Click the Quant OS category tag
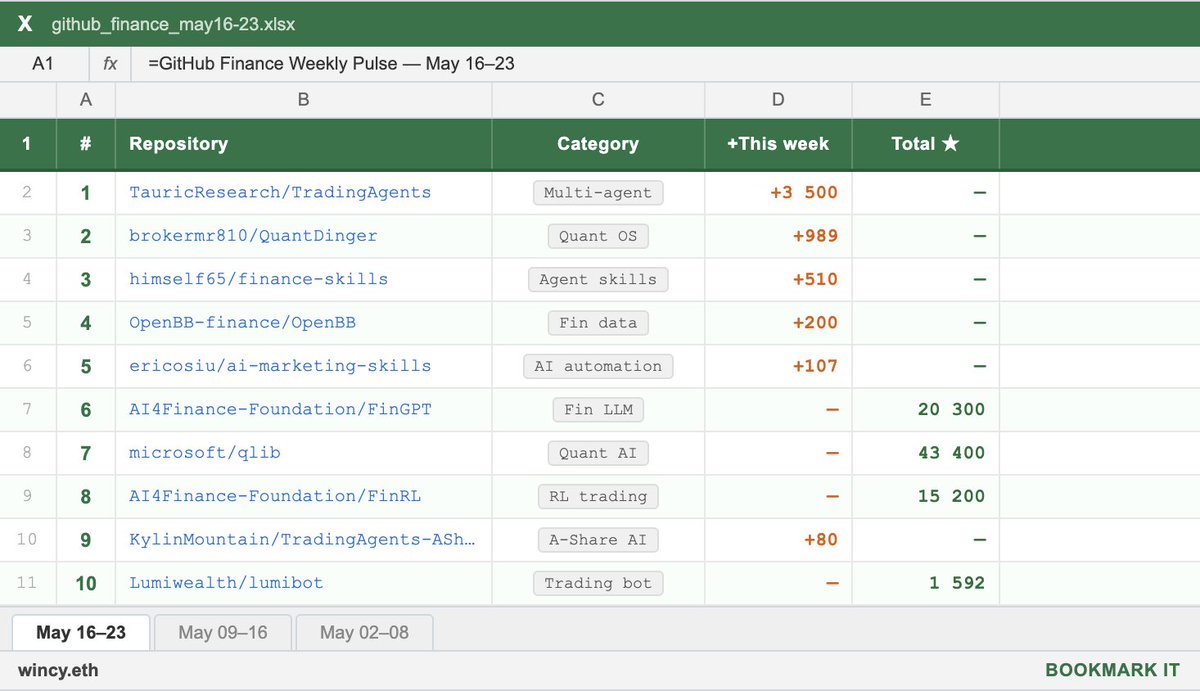 (x=598, y=236)
